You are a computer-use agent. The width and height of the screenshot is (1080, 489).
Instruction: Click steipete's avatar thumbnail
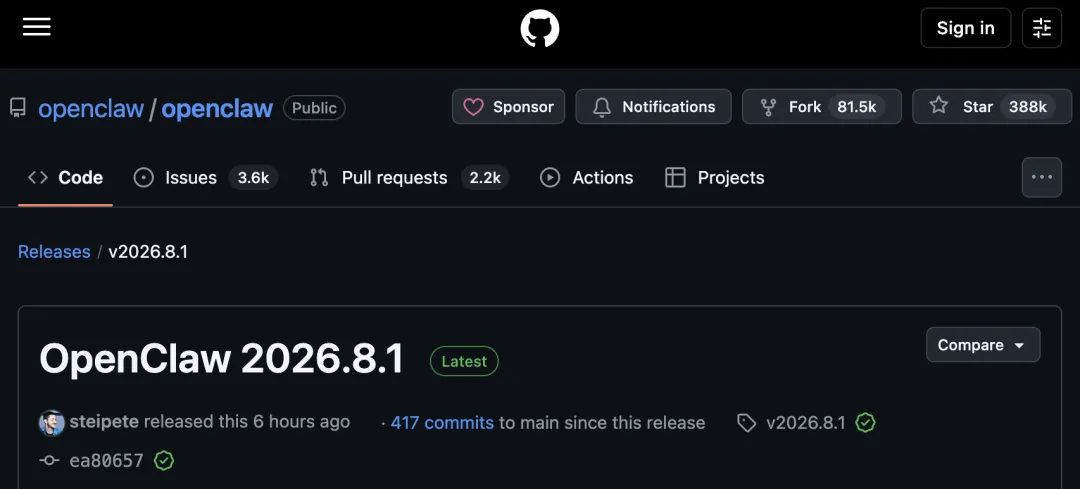52,422
